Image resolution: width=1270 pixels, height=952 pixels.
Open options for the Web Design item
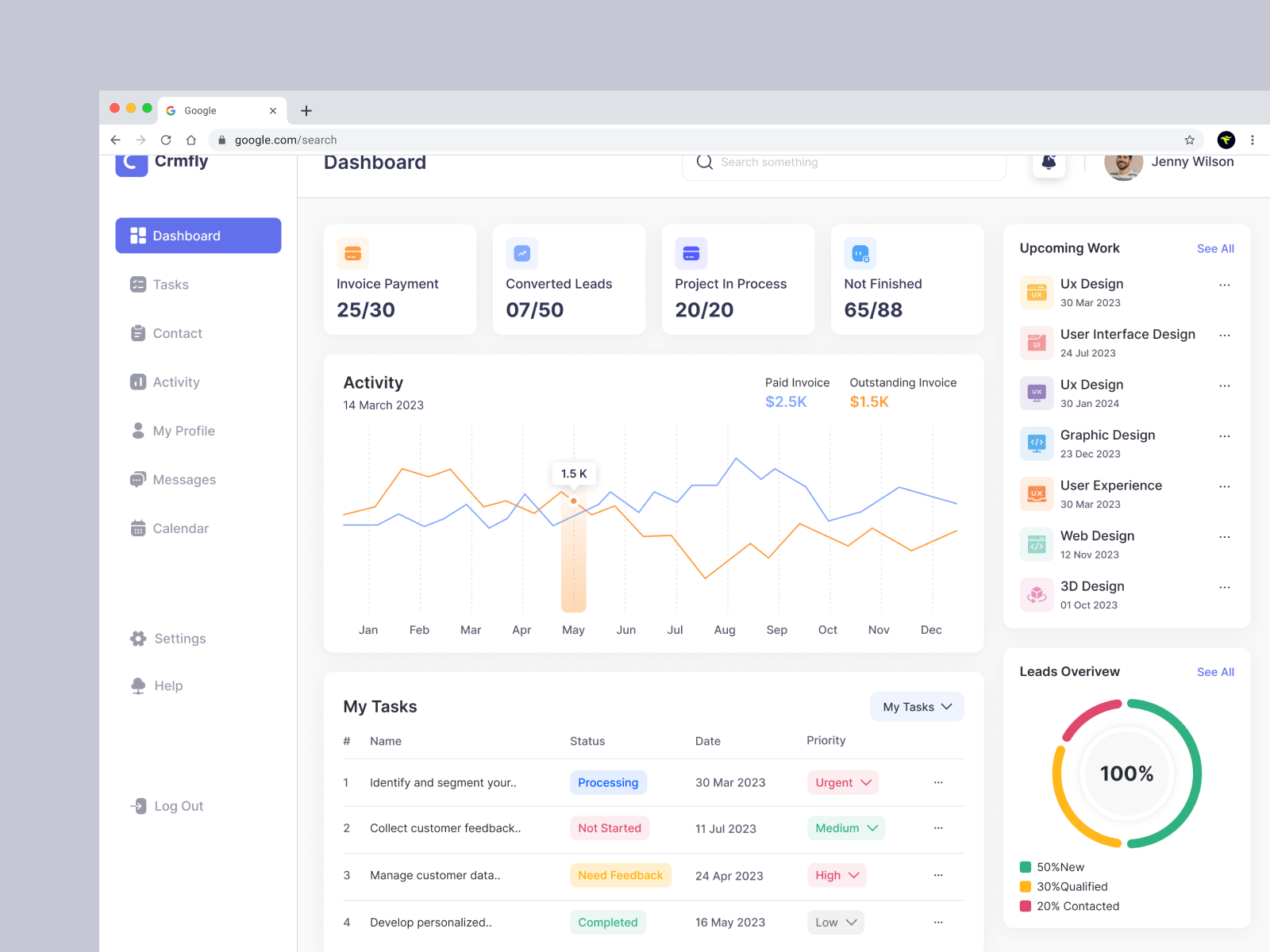click(1224, 536)
